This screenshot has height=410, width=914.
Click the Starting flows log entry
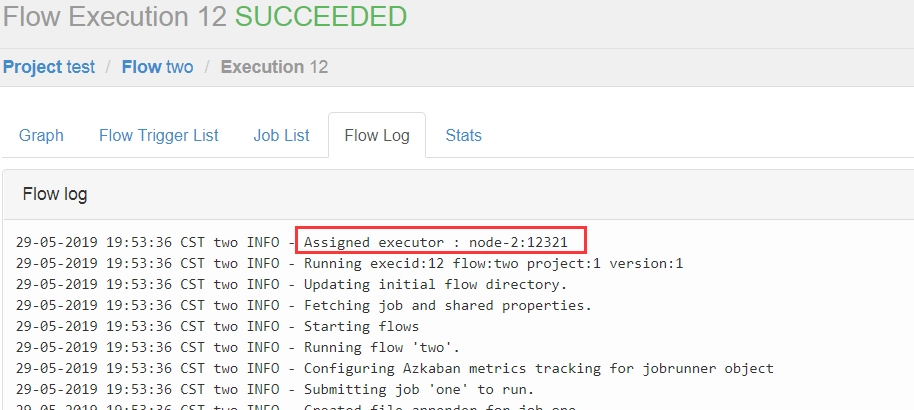(x=217, y=327)
